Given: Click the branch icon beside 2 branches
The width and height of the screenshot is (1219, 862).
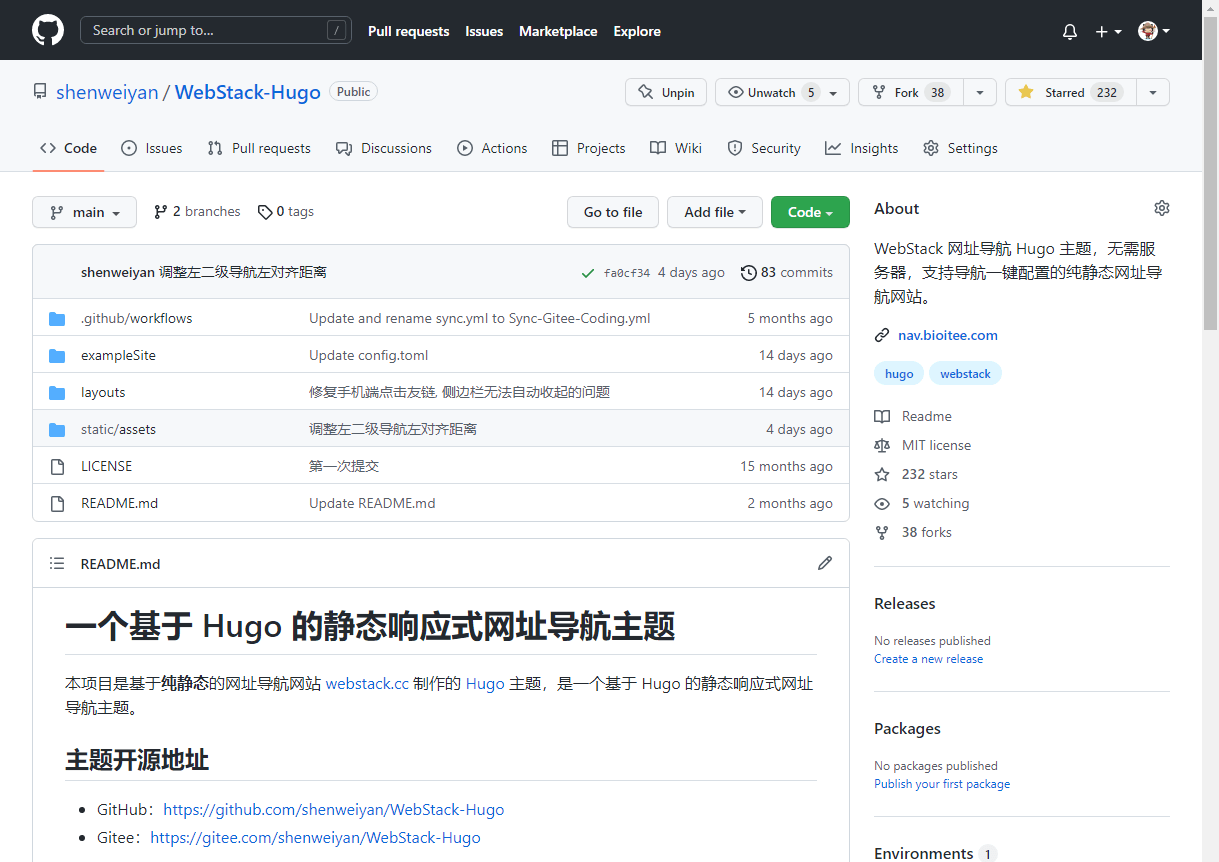Looking at the screenshot, I should point(161,212).
